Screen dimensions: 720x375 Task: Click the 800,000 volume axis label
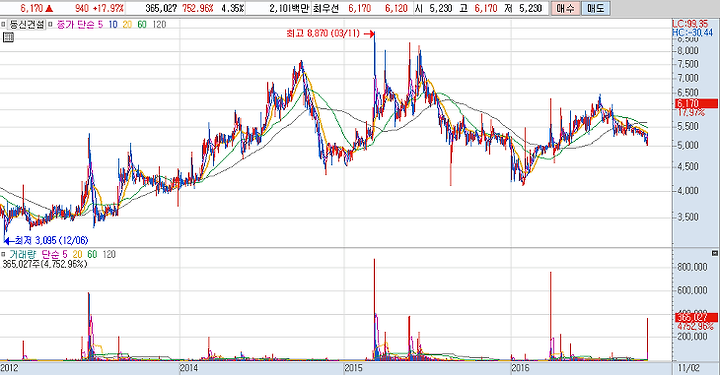[x=692, y=267]
